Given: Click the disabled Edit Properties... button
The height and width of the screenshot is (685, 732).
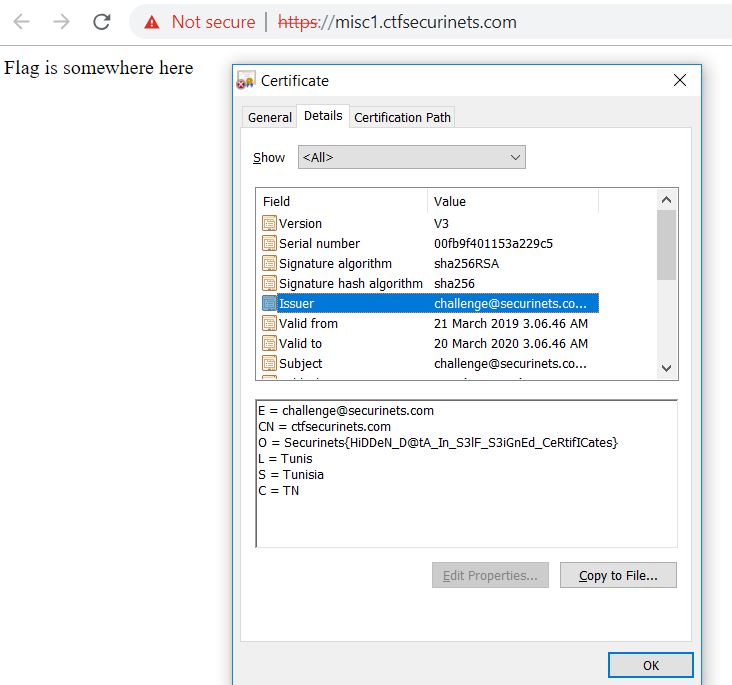Looking at the screenshot, I should (x=490, y=575).
